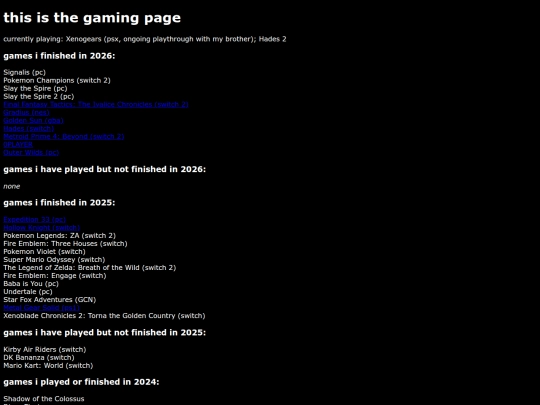540x405 pixels.
Task: Click the 'Super Mario Odyssey (switch)' entry
Action: pyautogui.click(x=54, y=260)
